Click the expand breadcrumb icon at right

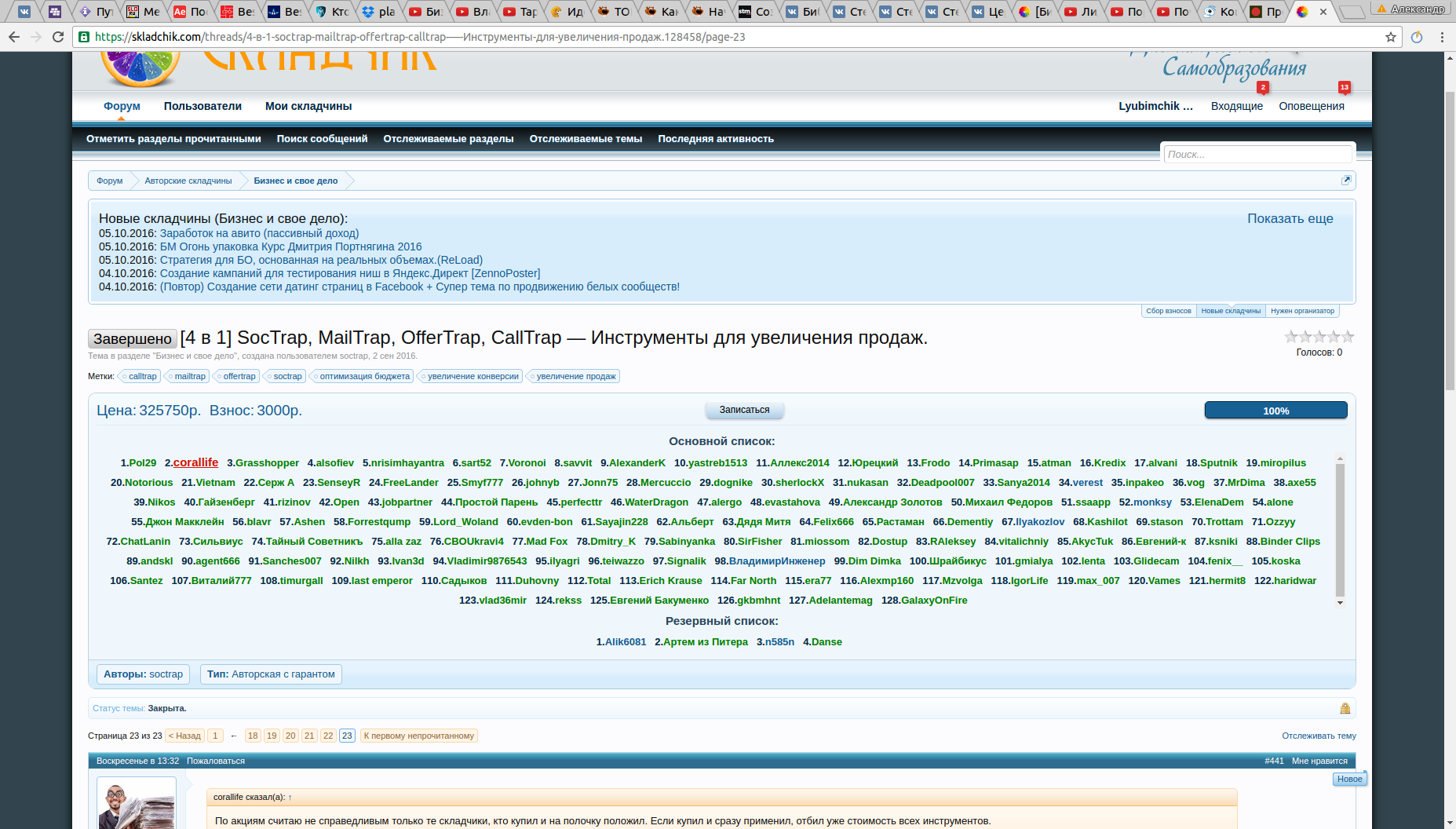tap(1346, 181)
